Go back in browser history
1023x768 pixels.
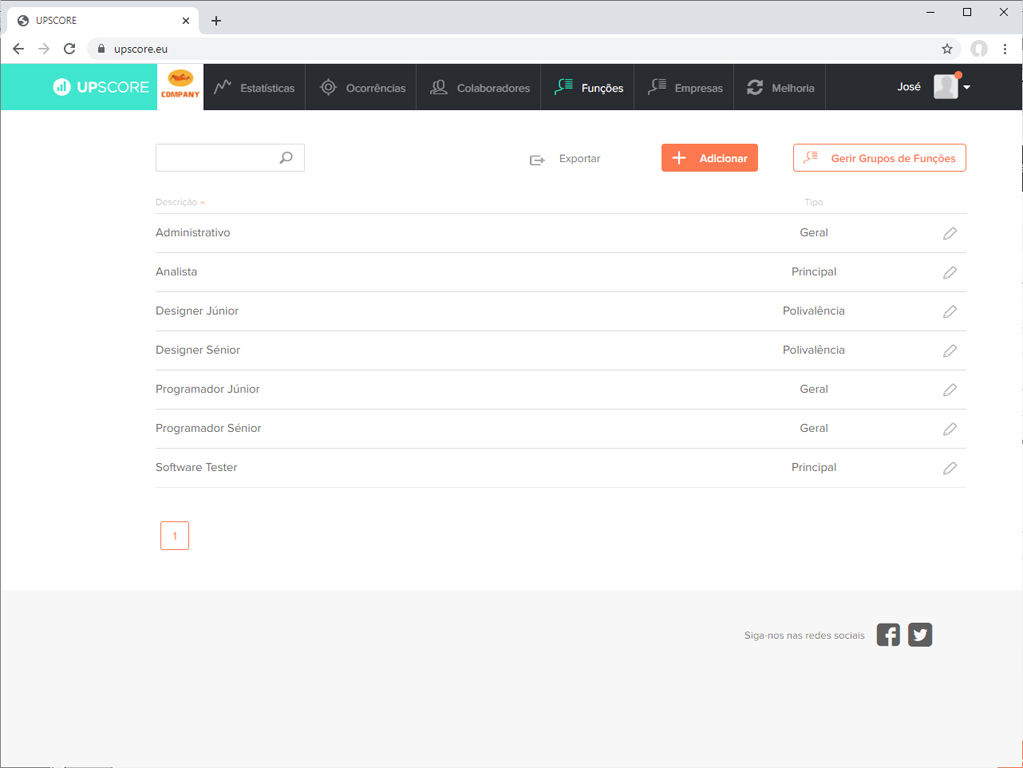(18, 48)
